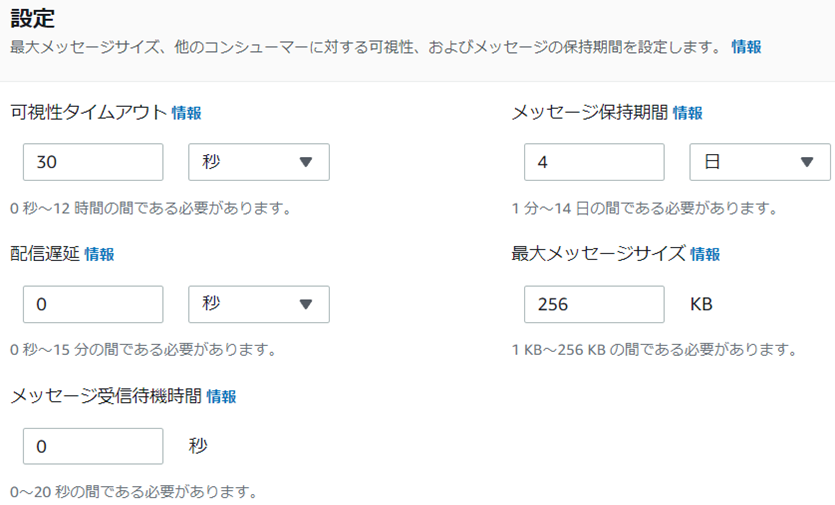Focus the 可視性タイムアウト field showing 30
Screen dimensions: 835x505
93,162
